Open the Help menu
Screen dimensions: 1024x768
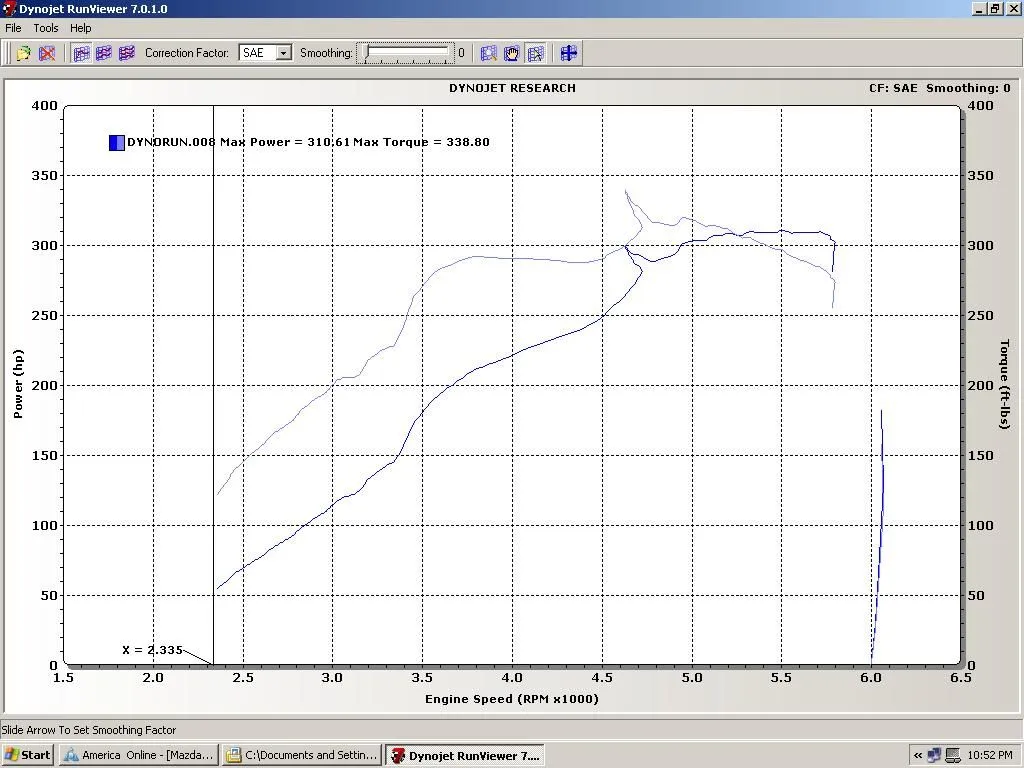pyautogui.click(x=80, y=28)
